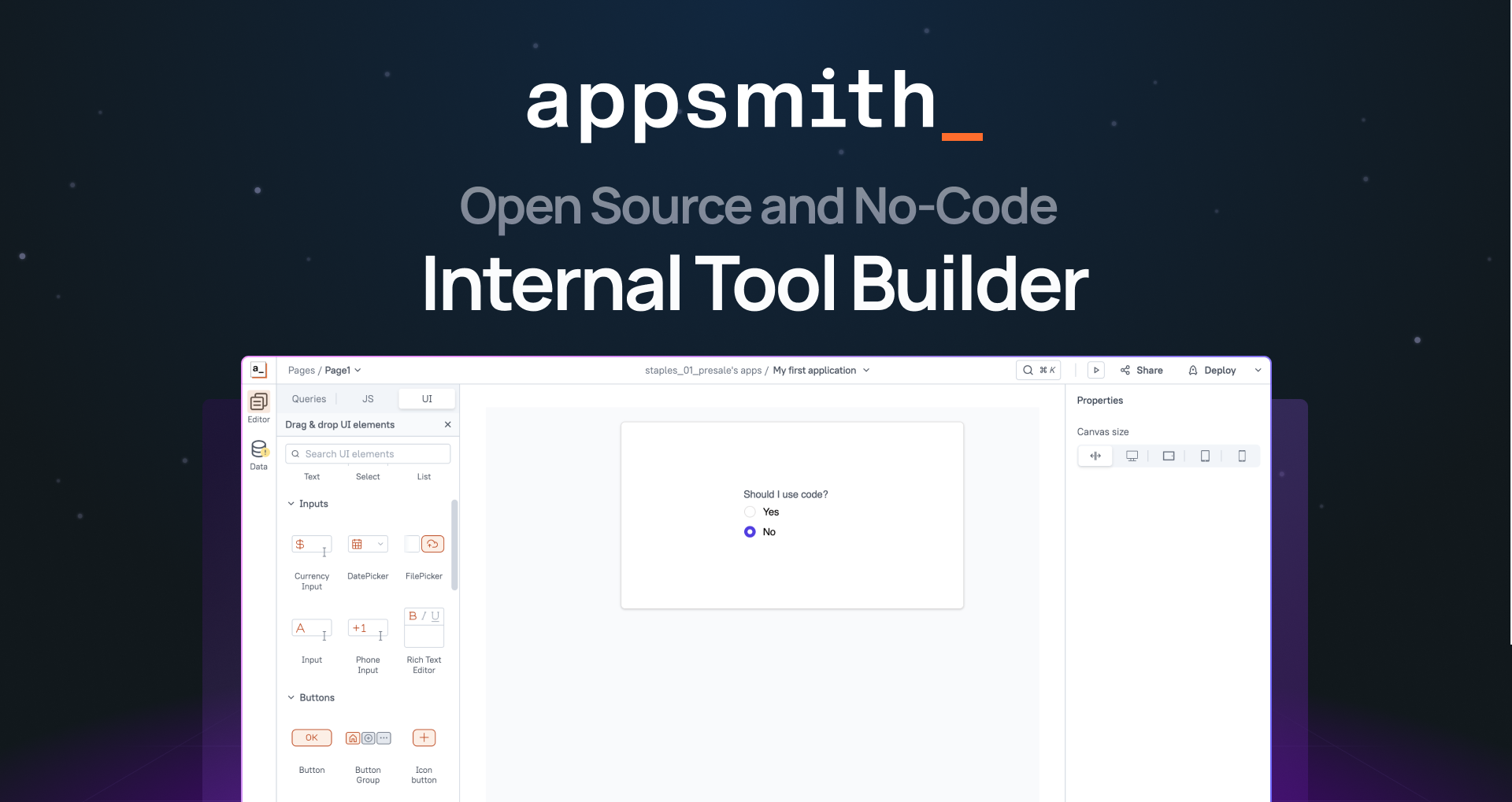Pick the Rich Text Editor widget
Screen dimensions: 1512x802
[x=424, y=626]
